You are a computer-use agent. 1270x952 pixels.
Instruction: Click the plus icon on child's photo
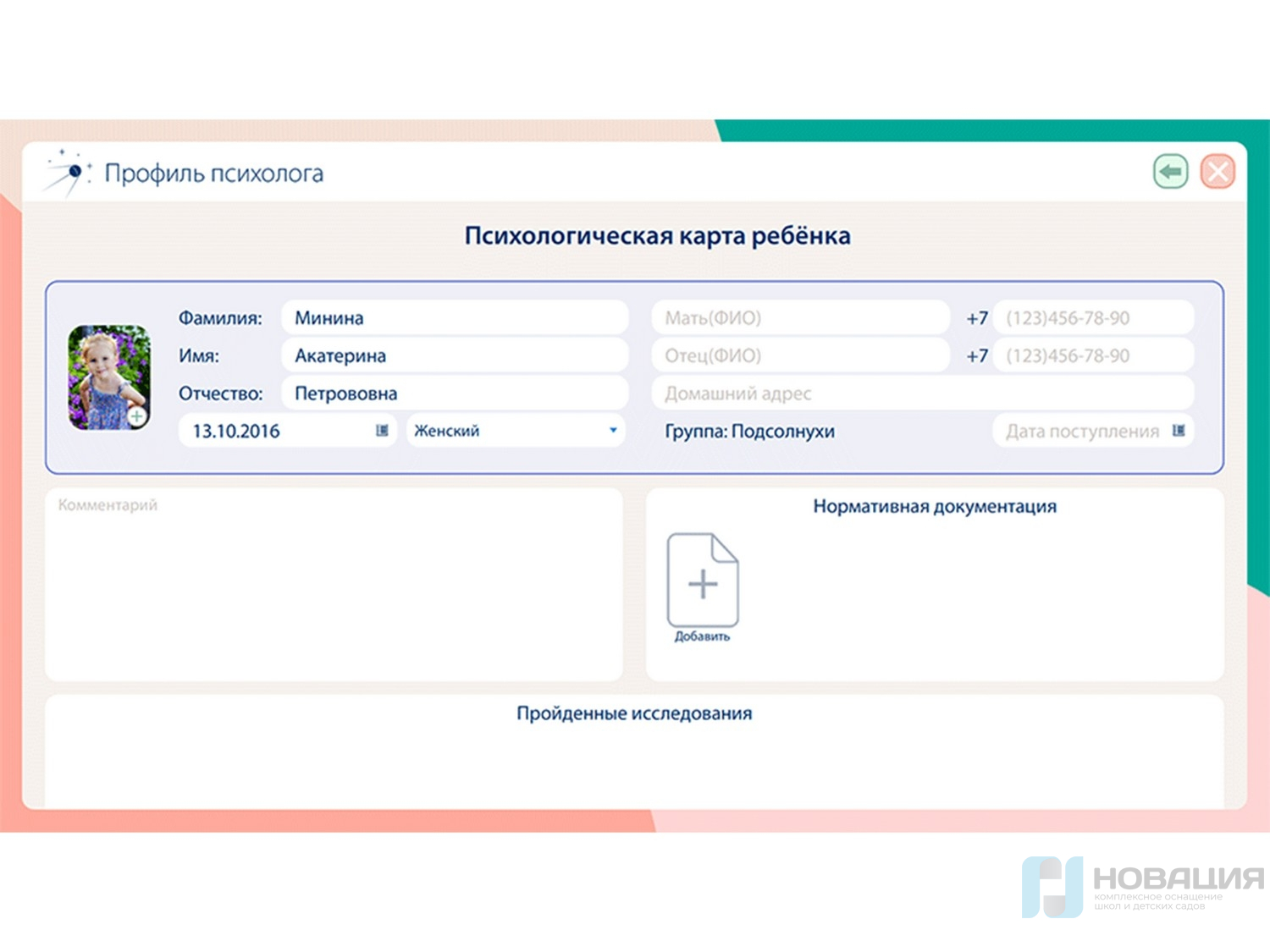click(x=136, y=416)
